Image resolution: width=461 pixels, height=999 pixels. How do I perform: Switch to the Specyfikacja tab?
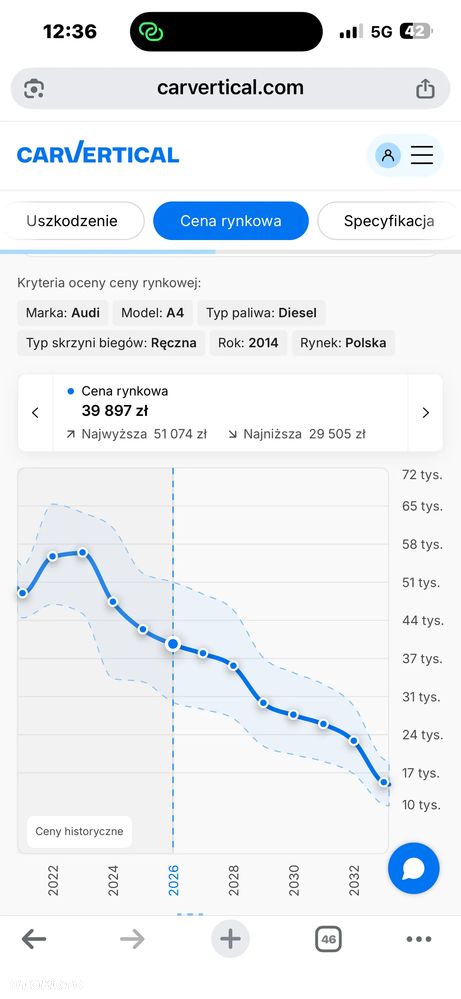pyautogui.click(x=388, y=221)
